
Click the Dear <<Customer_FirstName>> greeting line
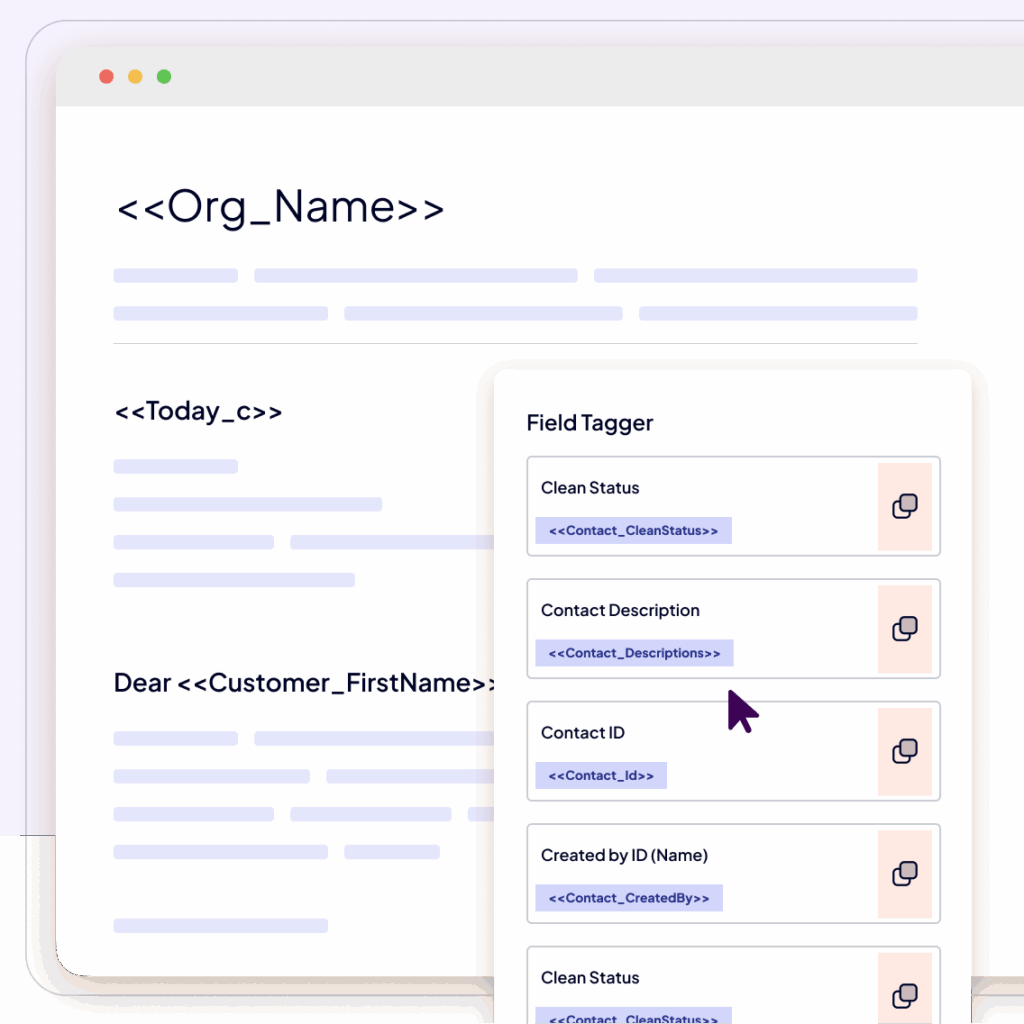[x=304, y=683]
